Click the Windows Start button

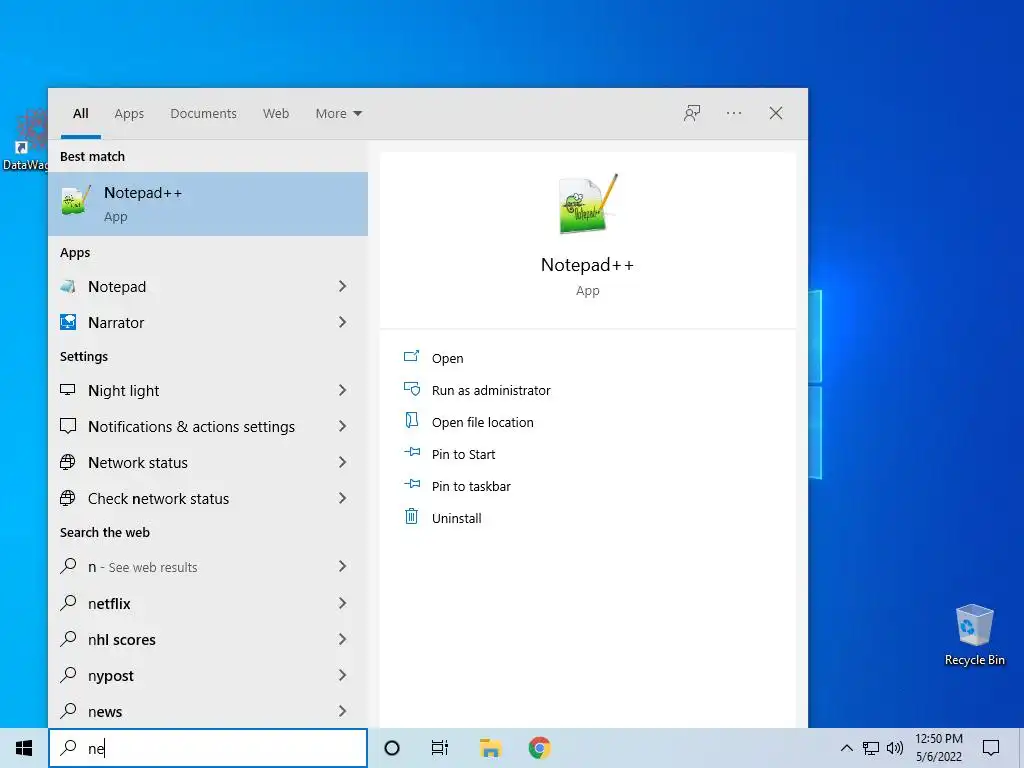click(x=24, y=748)
